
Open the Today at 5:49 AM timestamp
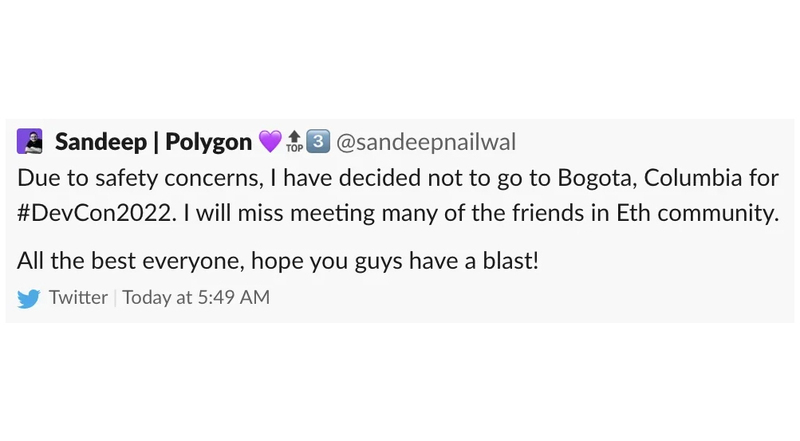[x=196, y=298]
